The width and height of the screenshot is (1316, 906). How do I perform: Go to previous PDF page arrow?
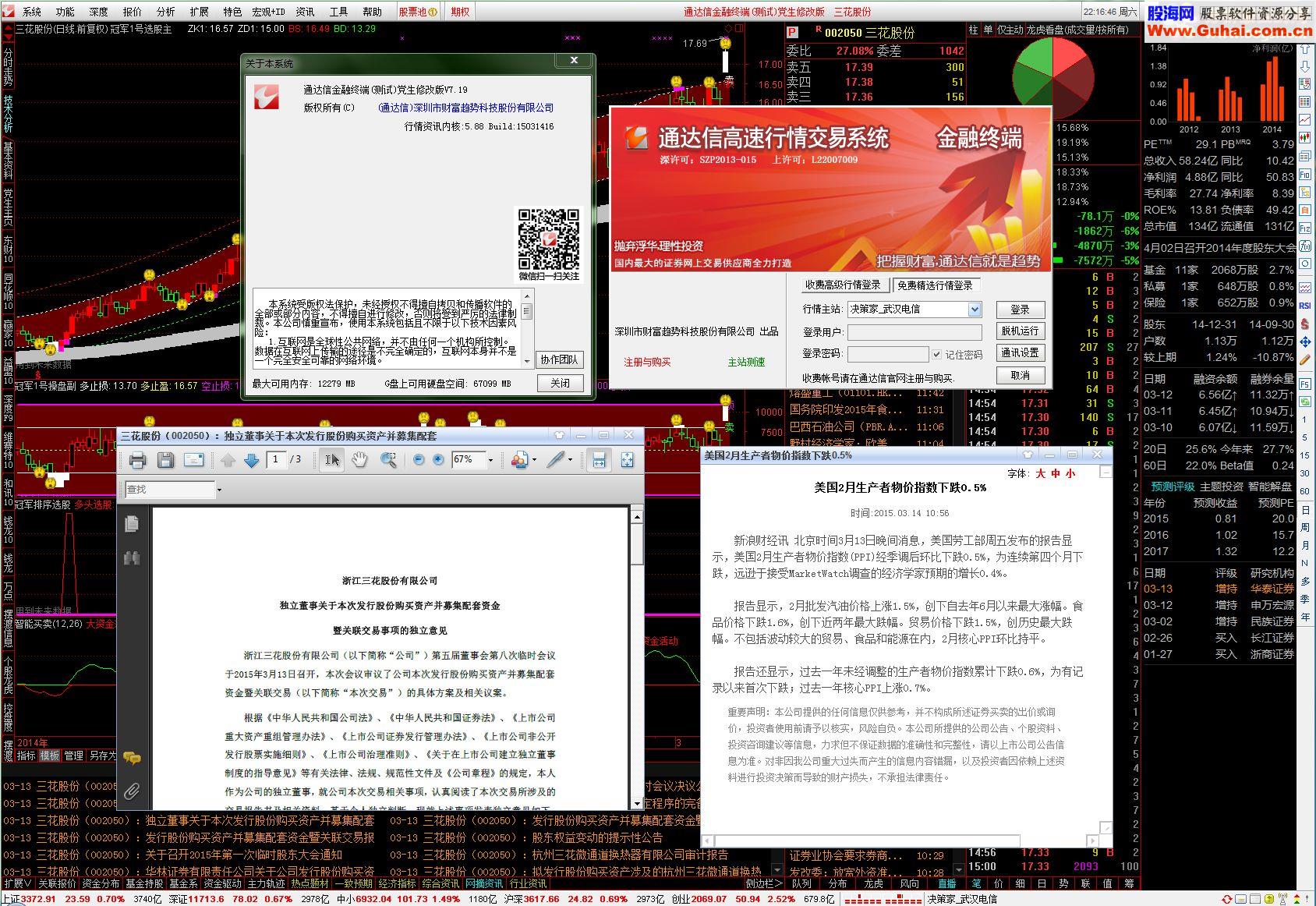(228, 460)
